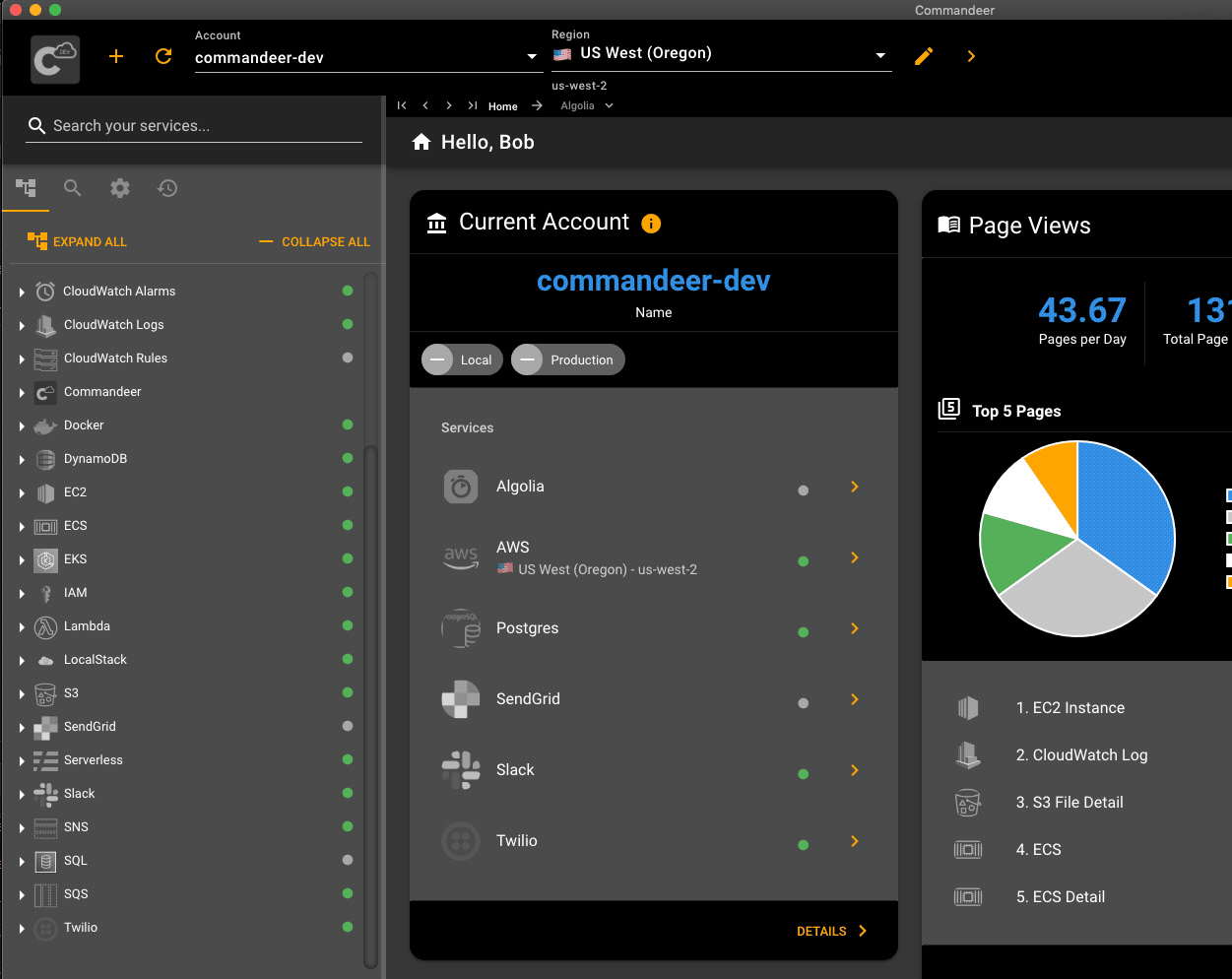Click the home icon beside Hello, Bob
The width and height of the screenshot is (1232, 979).
pos(421,142)
